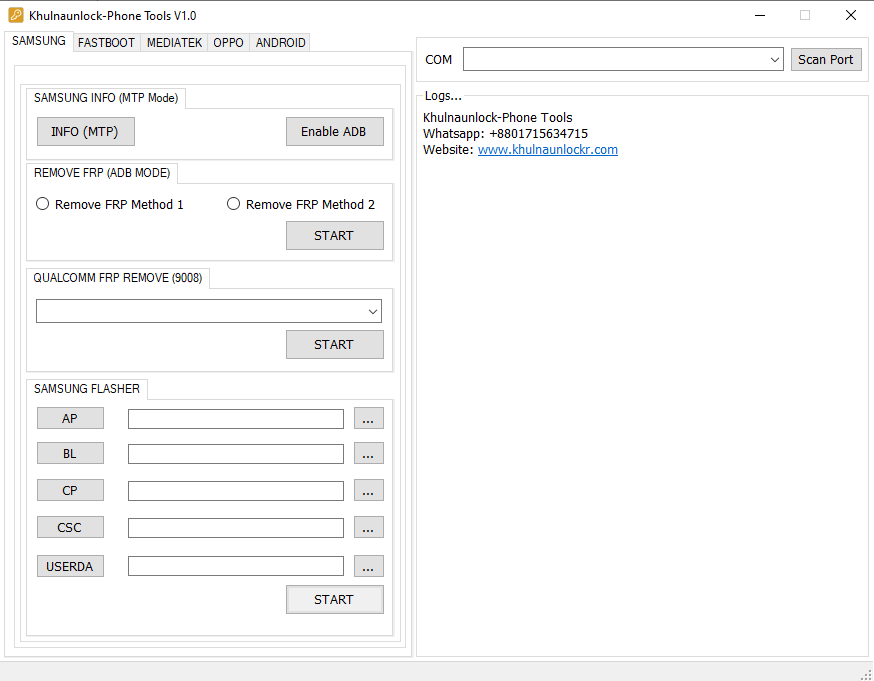Start the Qualcomm FRP Remove (9008) process
Image resolution: width=874 pixels, height=681 pixels.
point(334,344)
